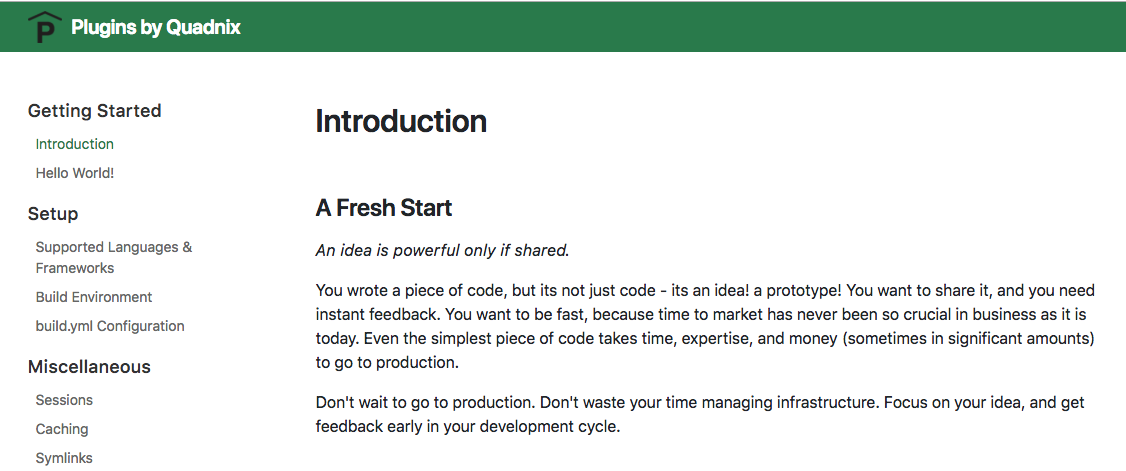Go to the Hello World! page
Viewport: 1126px width, 471px height.
pyautogui.click(x=75, y=173)
